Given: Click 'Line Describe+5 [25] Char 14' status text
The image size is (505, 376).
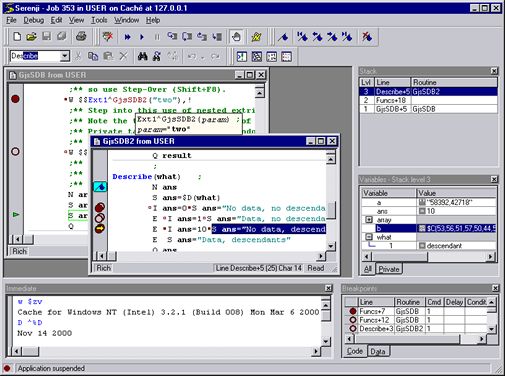Looking at the screenshot, I should click(x=258, y=268).
